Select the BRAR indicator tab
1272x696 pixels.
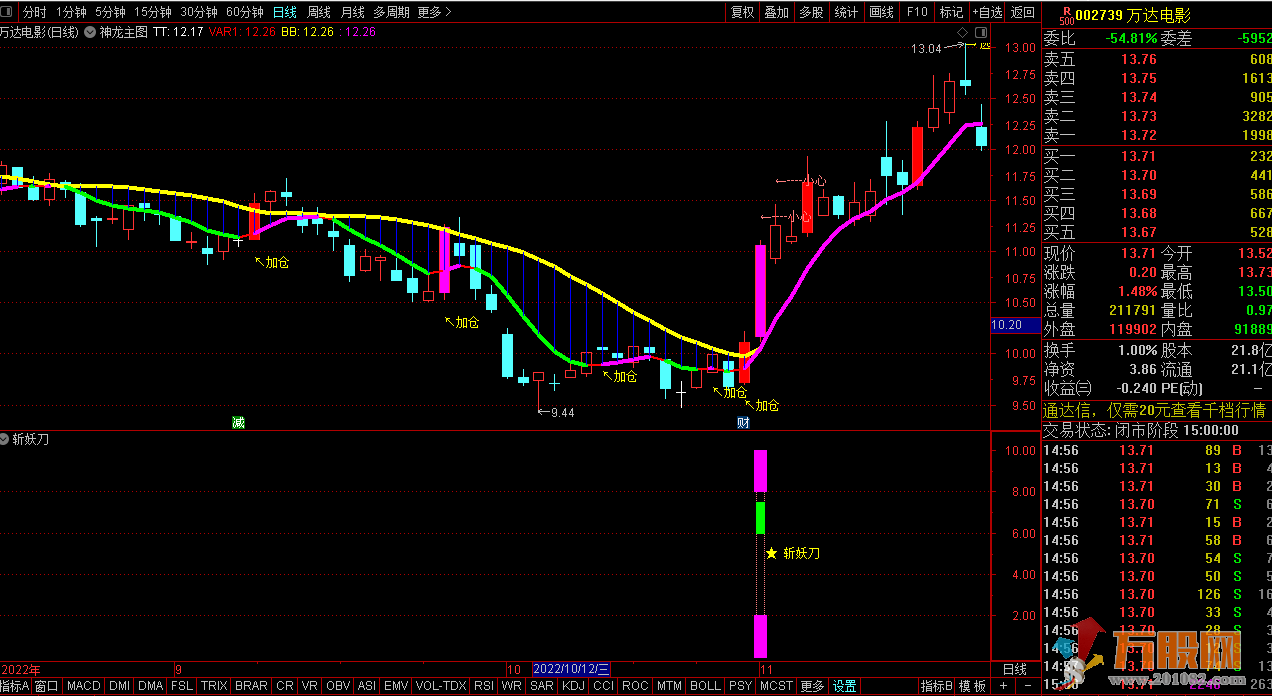click(x=251, y=686)
